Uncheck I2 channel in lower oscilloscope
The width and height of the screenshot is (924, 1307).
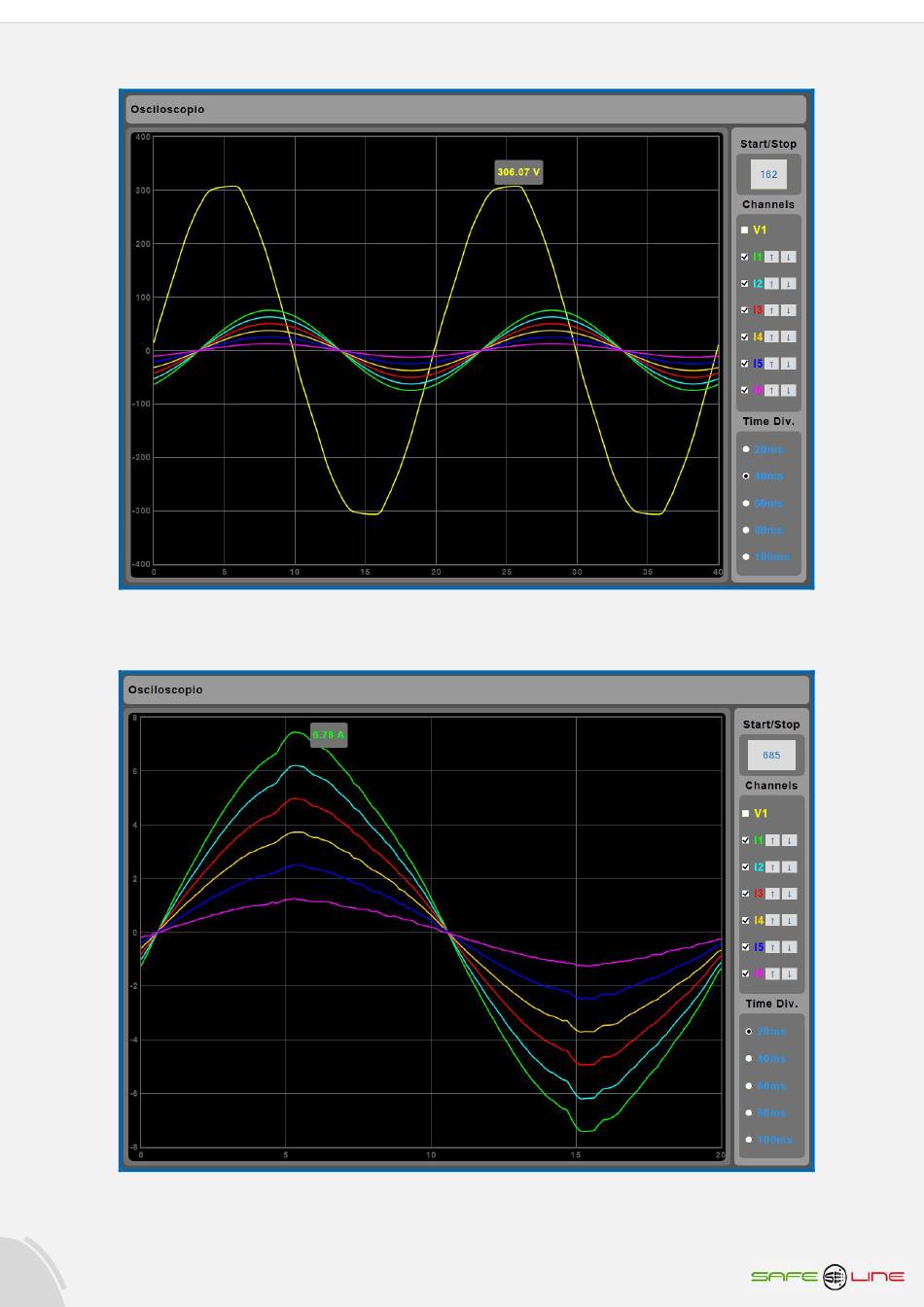pyautogui.click(x=746, y=866)
